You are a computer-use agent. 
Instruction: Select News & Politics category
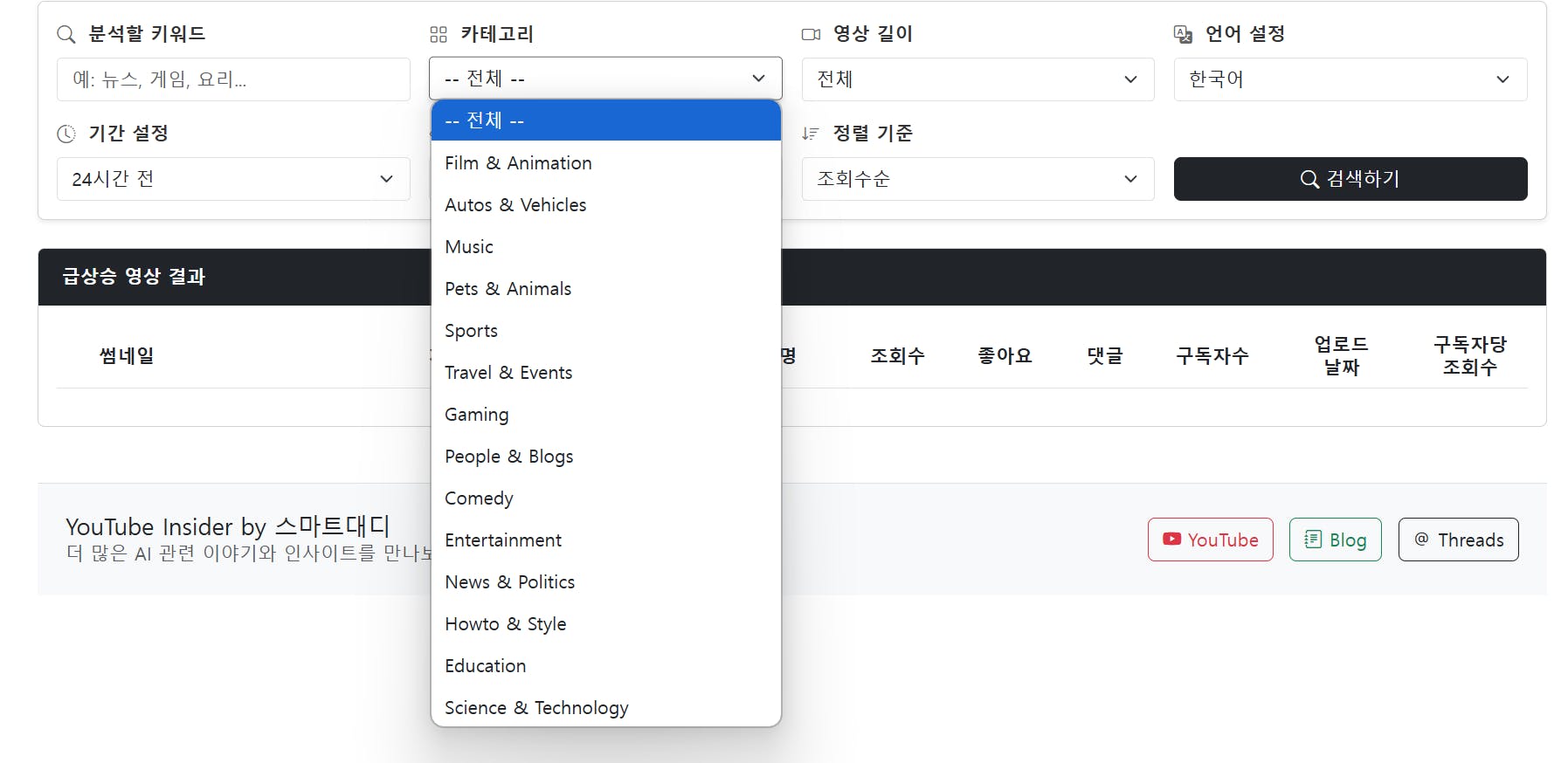(x=606, y=582)
